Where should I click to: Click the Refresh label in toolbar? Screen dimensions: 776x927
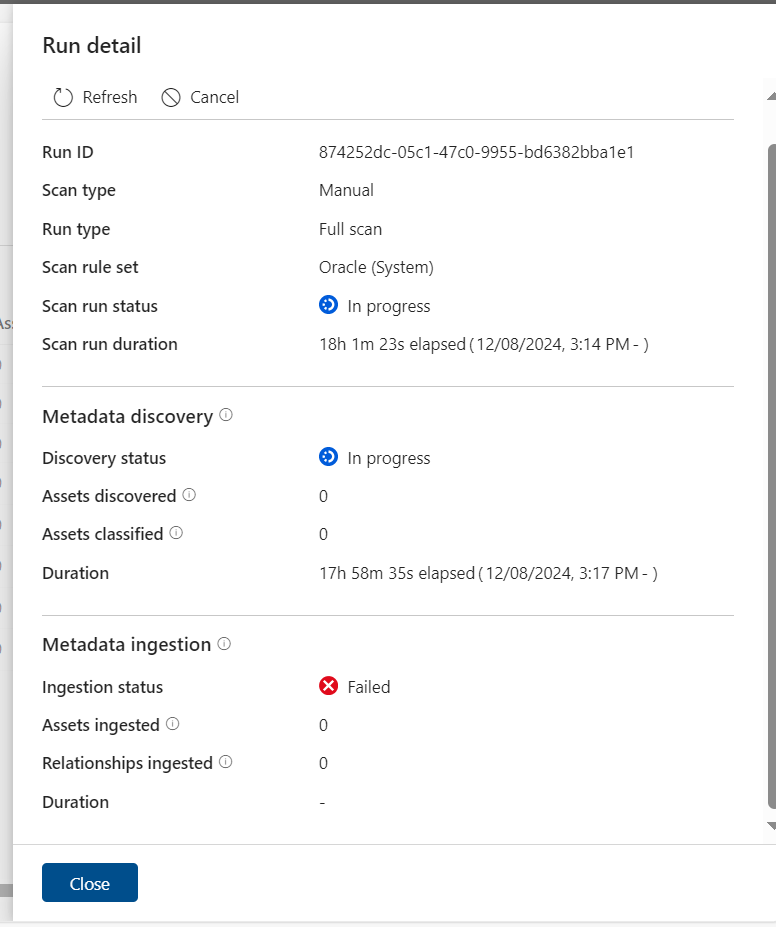110,97
